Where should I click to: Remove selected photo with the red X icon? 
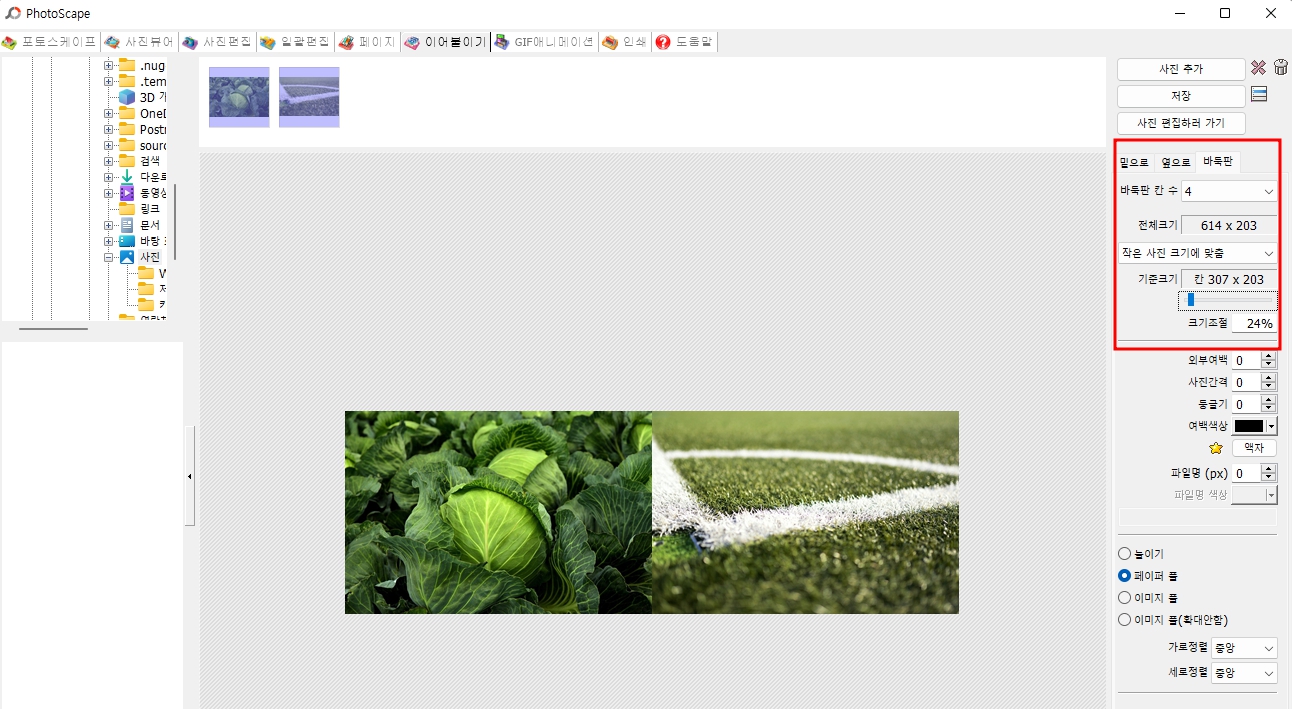[1259, 68]
